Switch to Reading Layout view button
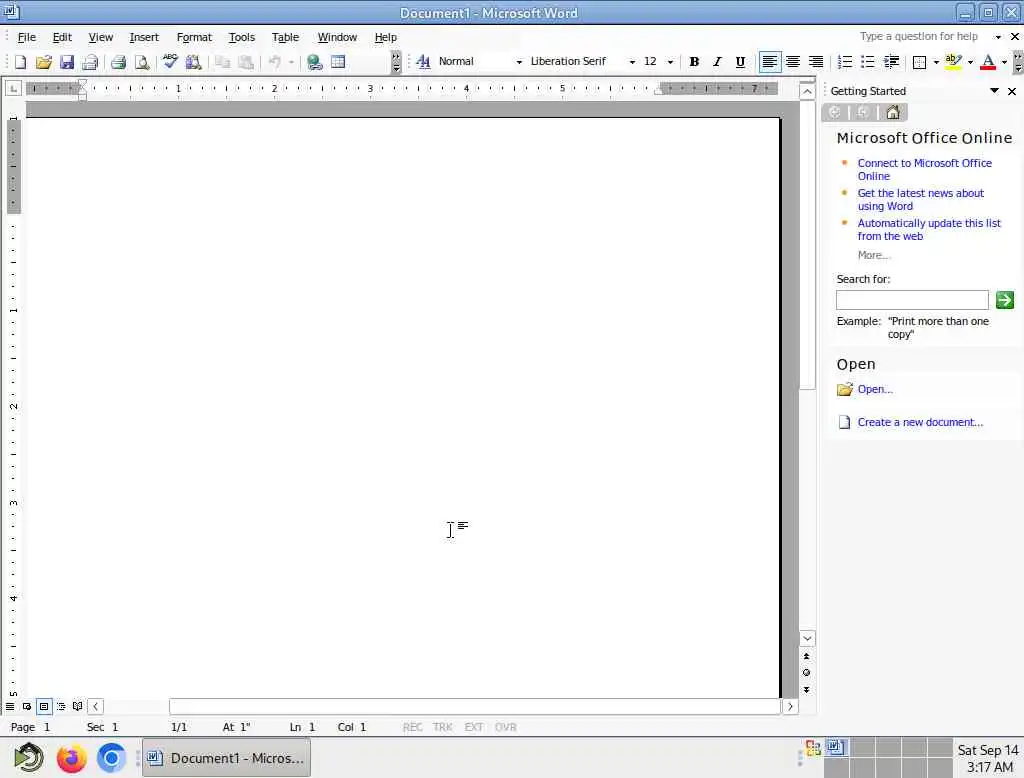Viewport: 1024px width, 778px height. tap(78, 706)
